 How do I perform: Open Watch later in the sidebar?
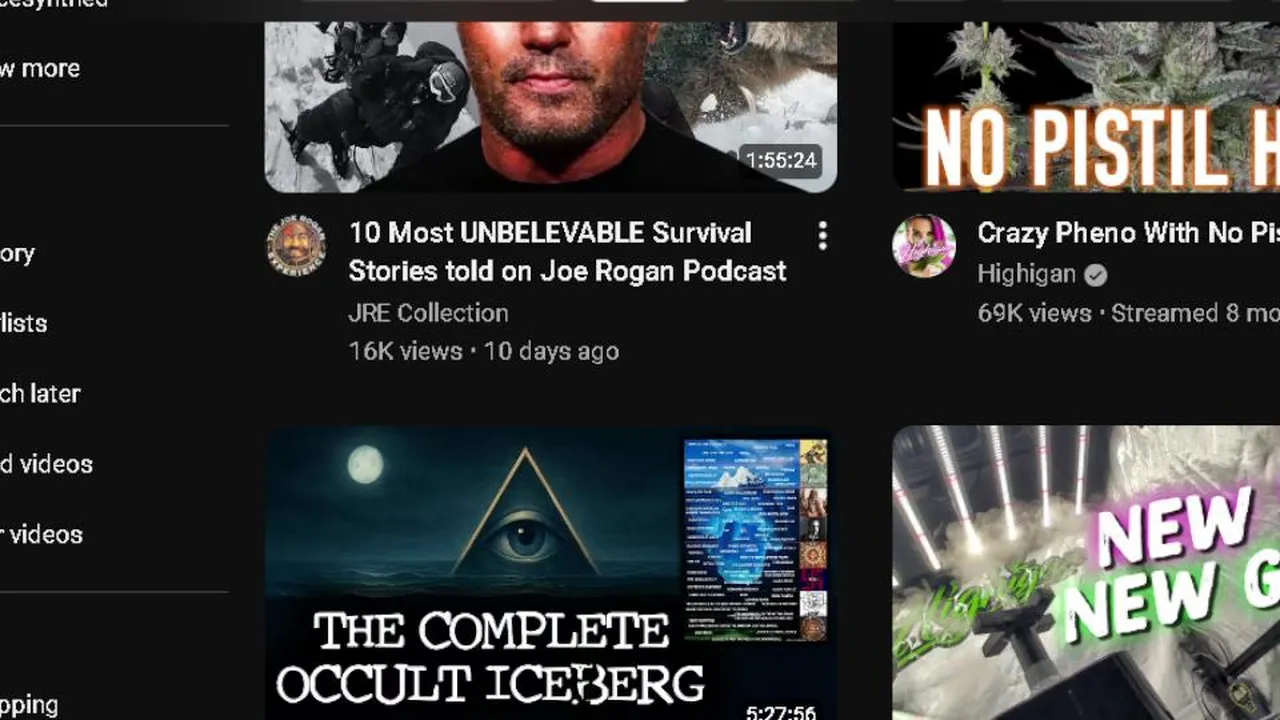pos(40,394)
